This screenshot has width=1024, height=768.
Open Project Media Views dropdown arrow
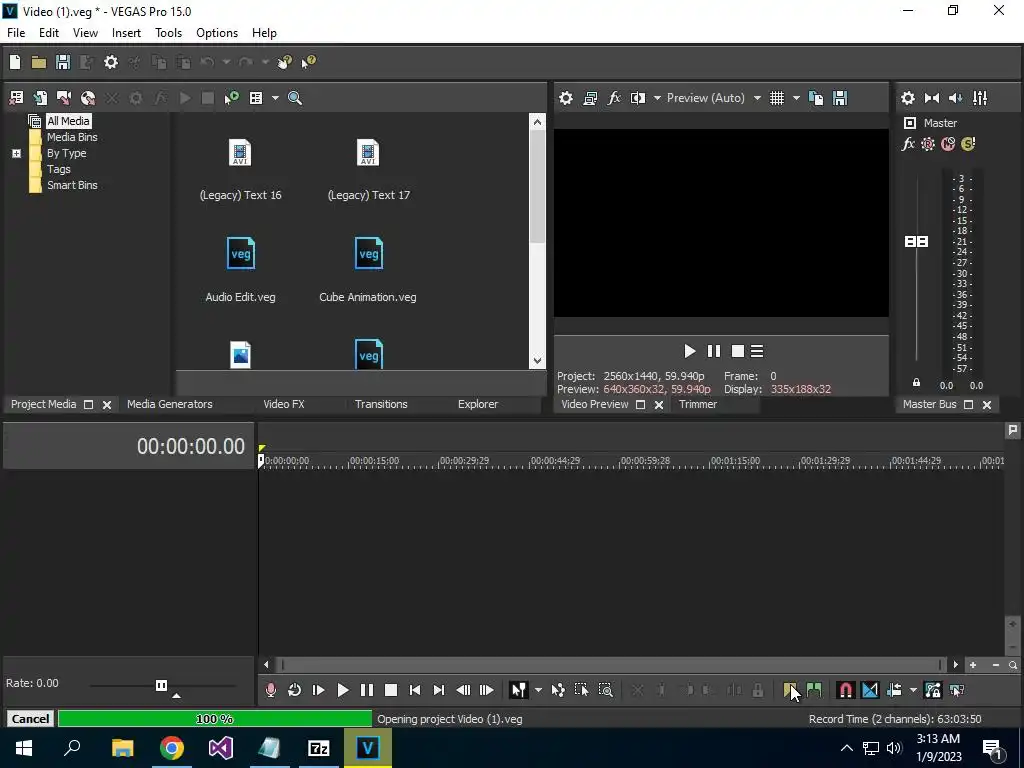click(x=275, y=98)
